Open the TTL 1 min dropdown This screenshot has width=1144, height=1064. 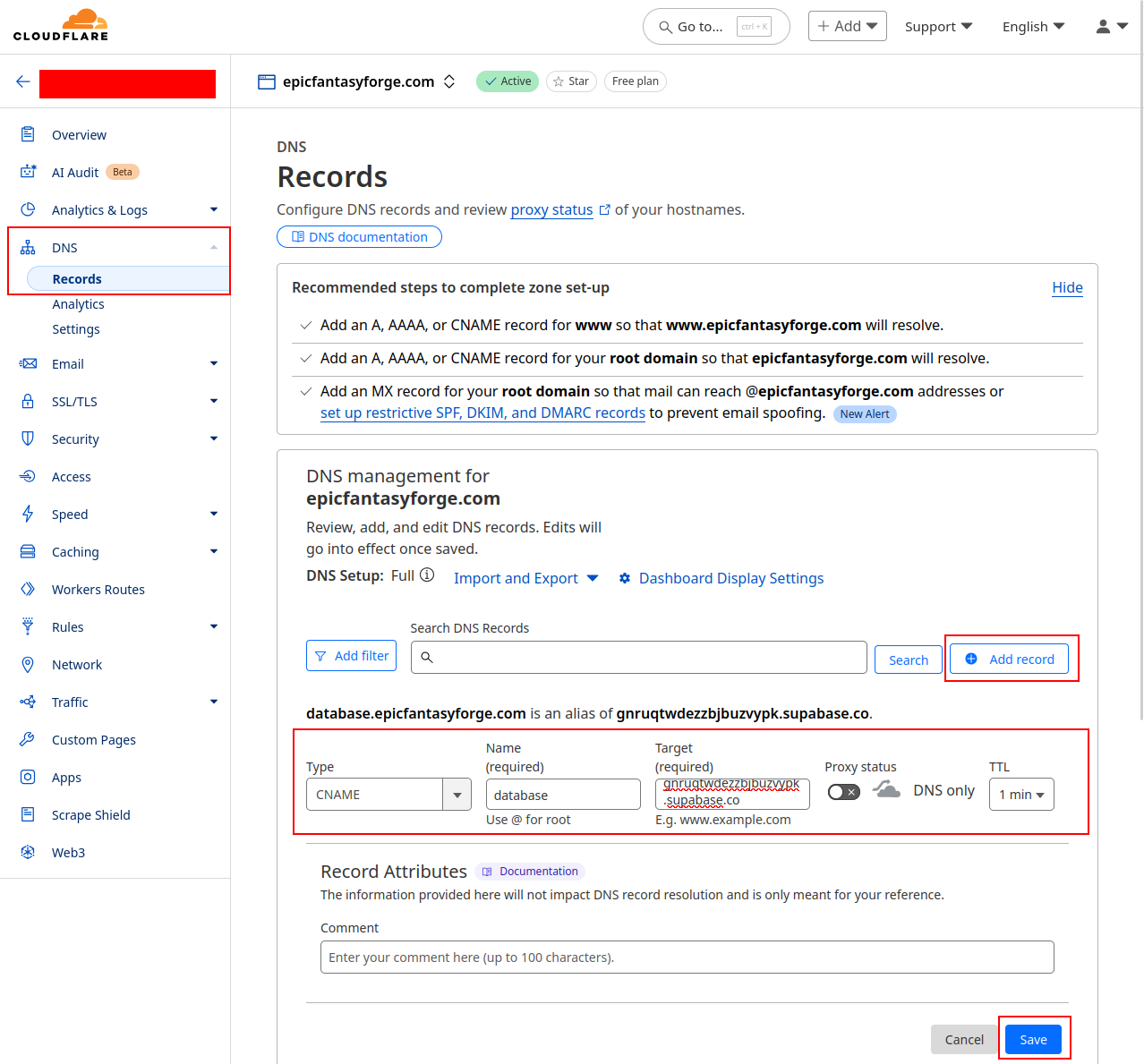[x=1021, y=795]
